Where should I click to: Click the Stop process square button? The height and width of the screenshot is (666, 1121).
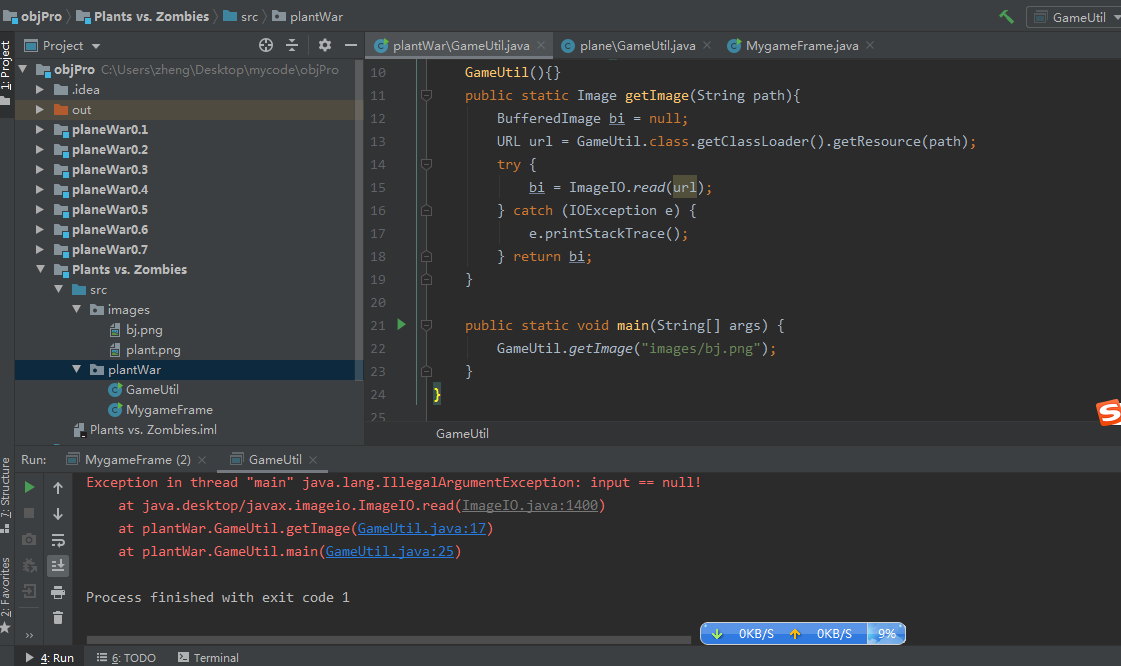click(29, 513)
